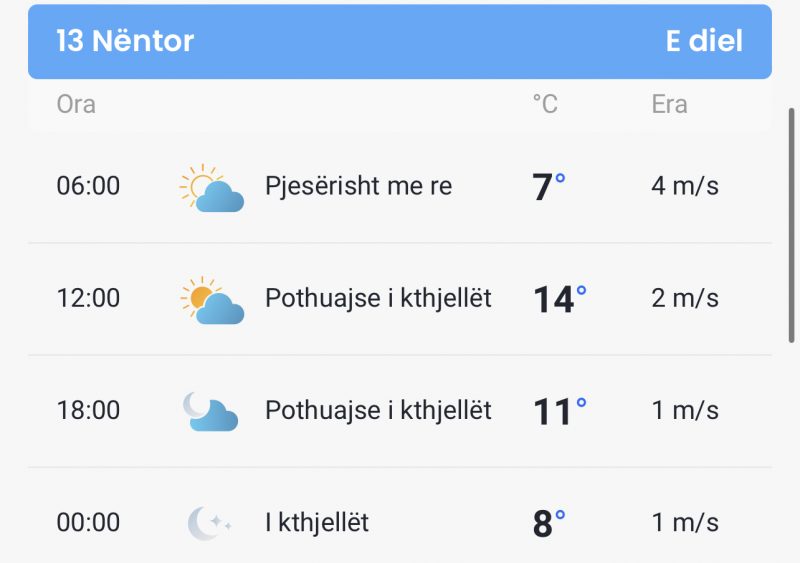
Task: Tap the moon and cloud icon at 18:00
Action: tap(210, 411)
